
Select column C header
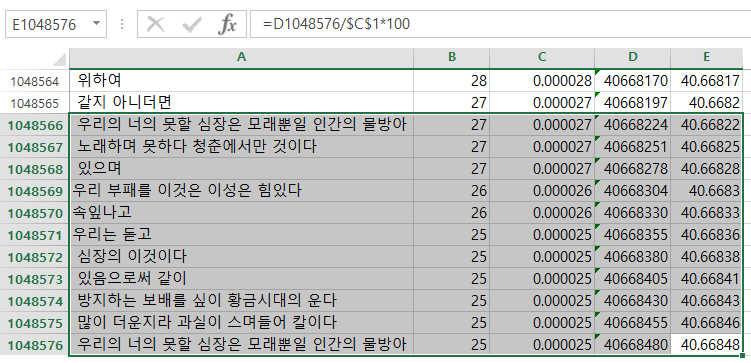542,57
